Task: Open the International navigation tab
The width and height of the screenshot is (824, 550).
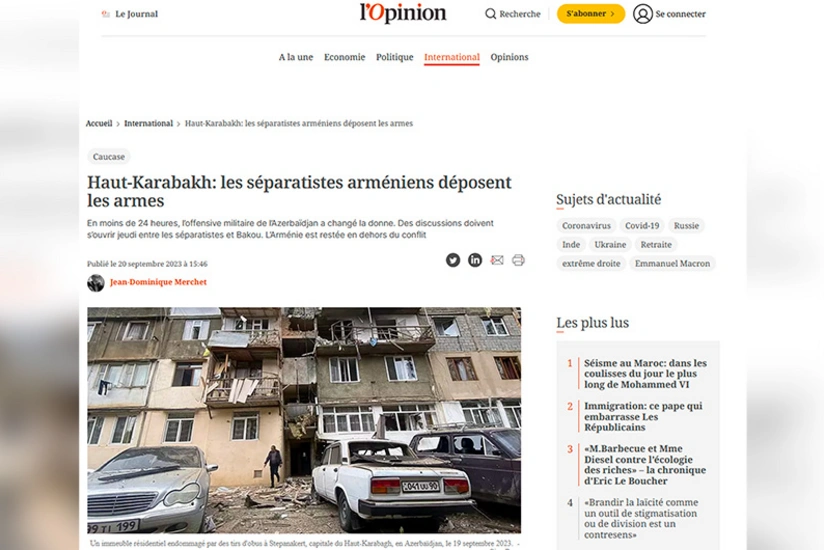Action: click(x=452, y=57)
